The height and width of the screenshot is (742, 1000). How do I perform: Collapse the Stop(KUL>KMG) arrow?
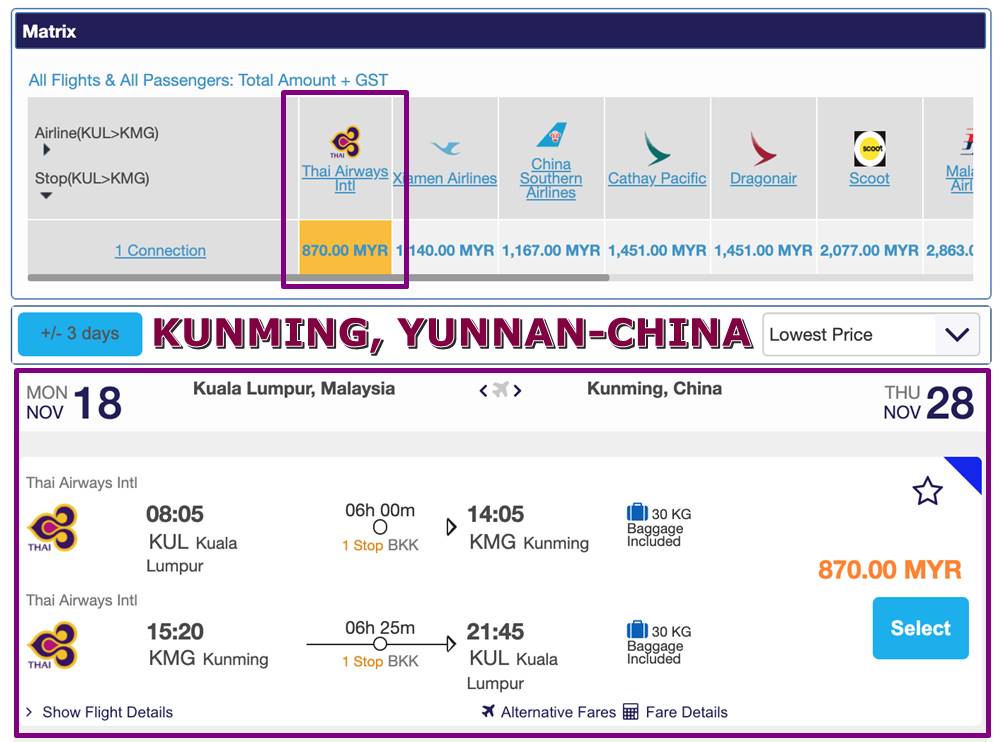pos(46,196)
